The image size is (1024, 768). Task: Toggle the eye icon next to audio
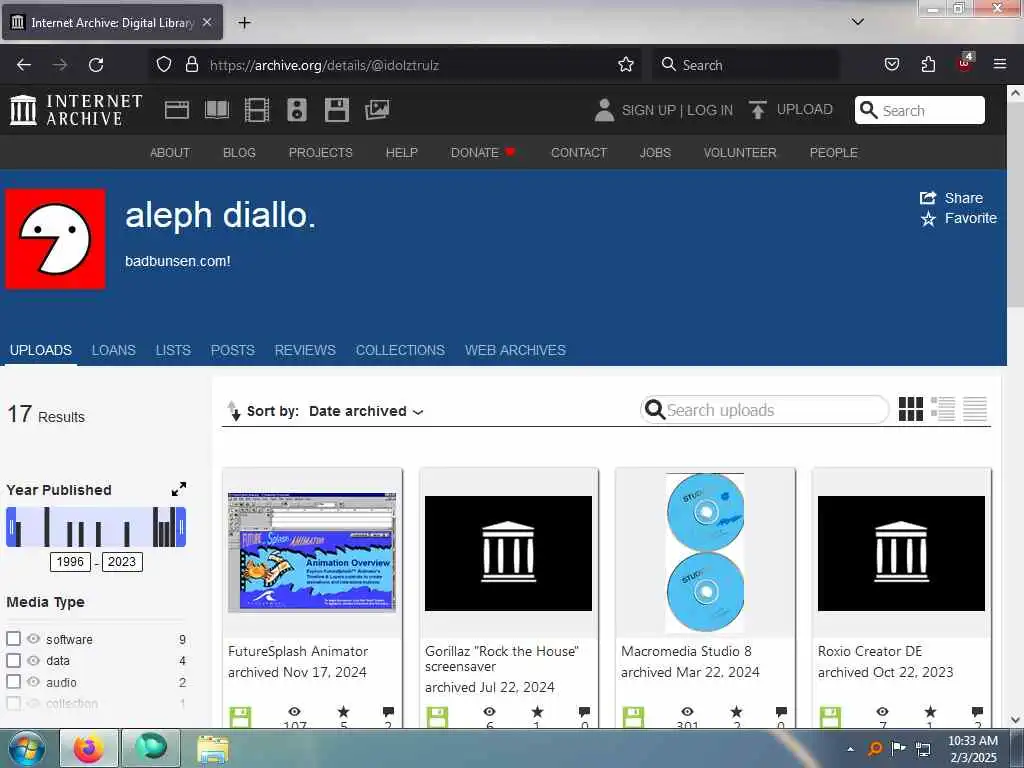[x=33, y=681]
